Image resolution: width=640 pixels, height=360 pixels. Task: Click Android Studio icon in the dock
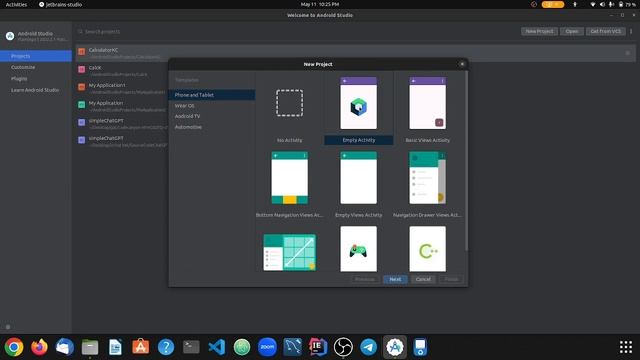pyautogui.click(x=395, y=347)
